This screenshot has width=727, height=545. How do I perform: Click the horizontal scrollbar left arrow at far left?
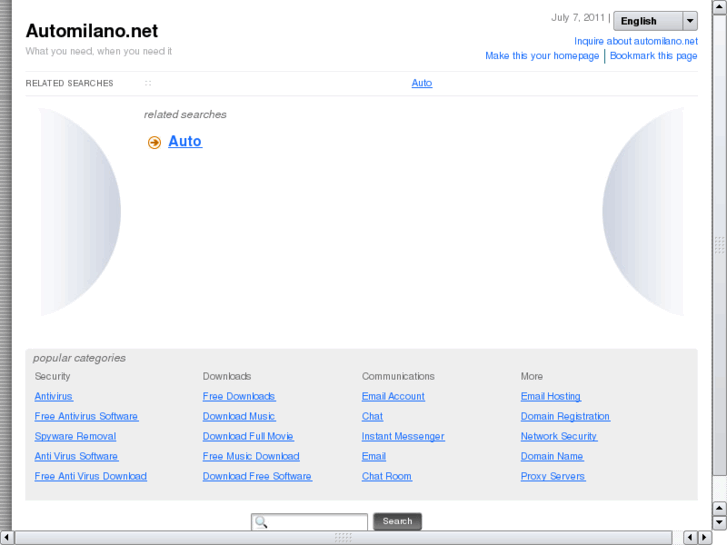[6, 537]
